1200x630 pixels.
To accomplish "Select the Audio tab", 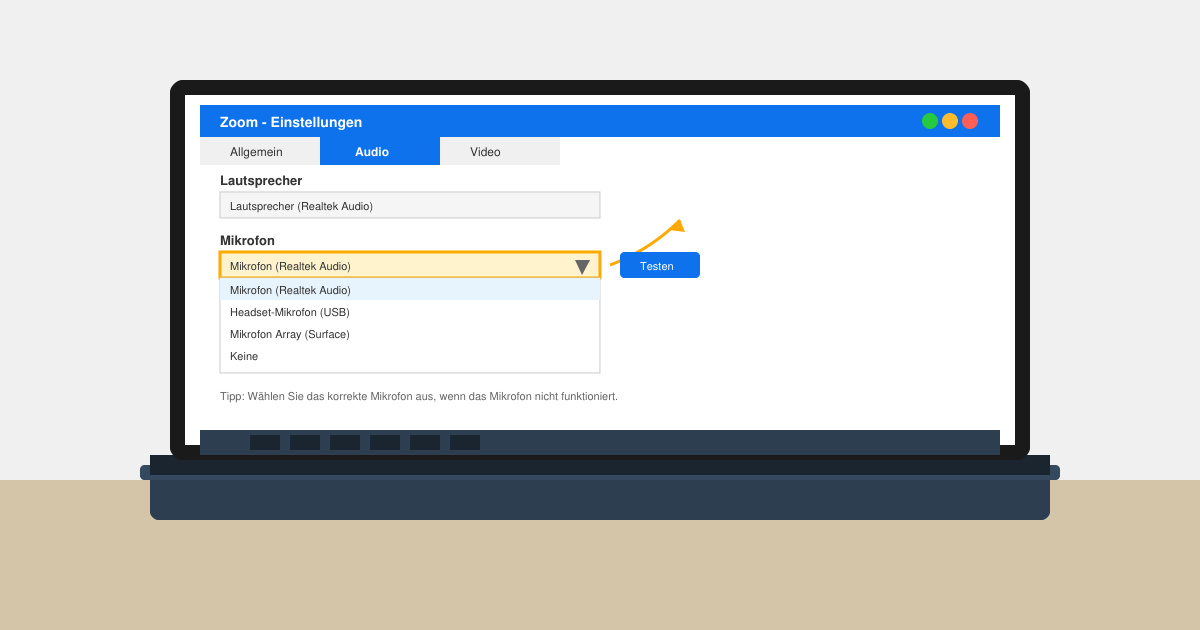I will tap(380, 151).
